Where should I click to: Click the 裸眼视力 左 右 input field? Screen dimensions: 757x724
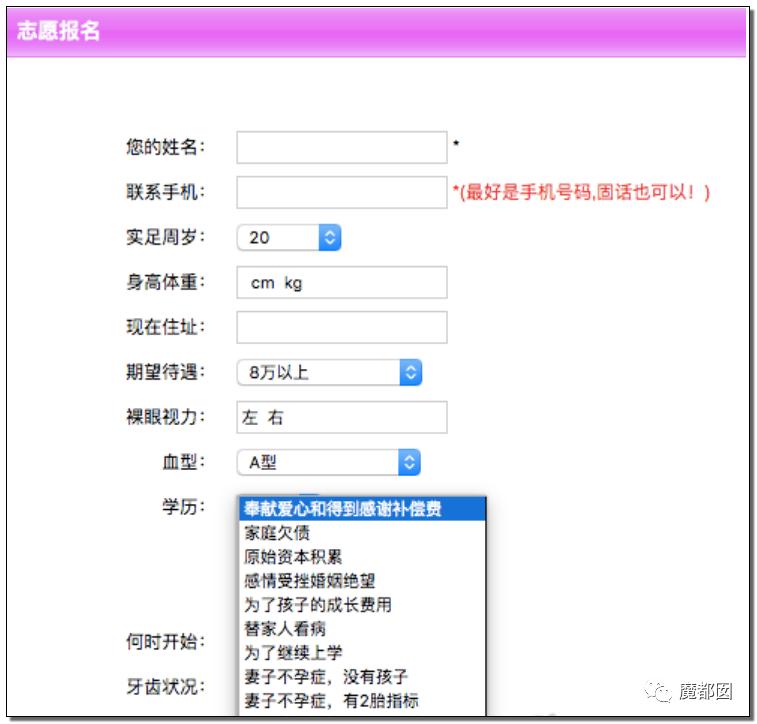341,417
